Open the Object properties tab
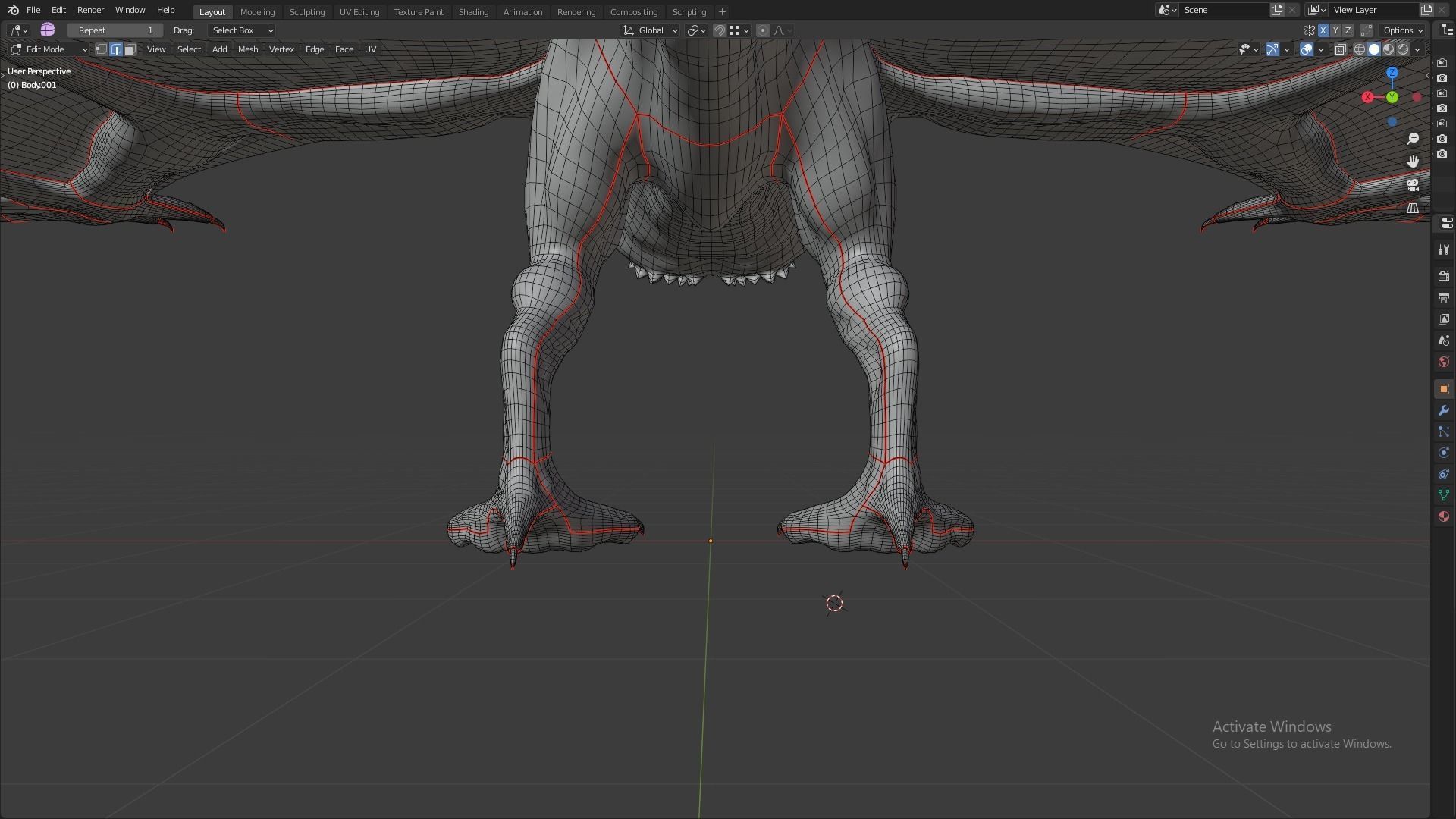 [1444, 389]
